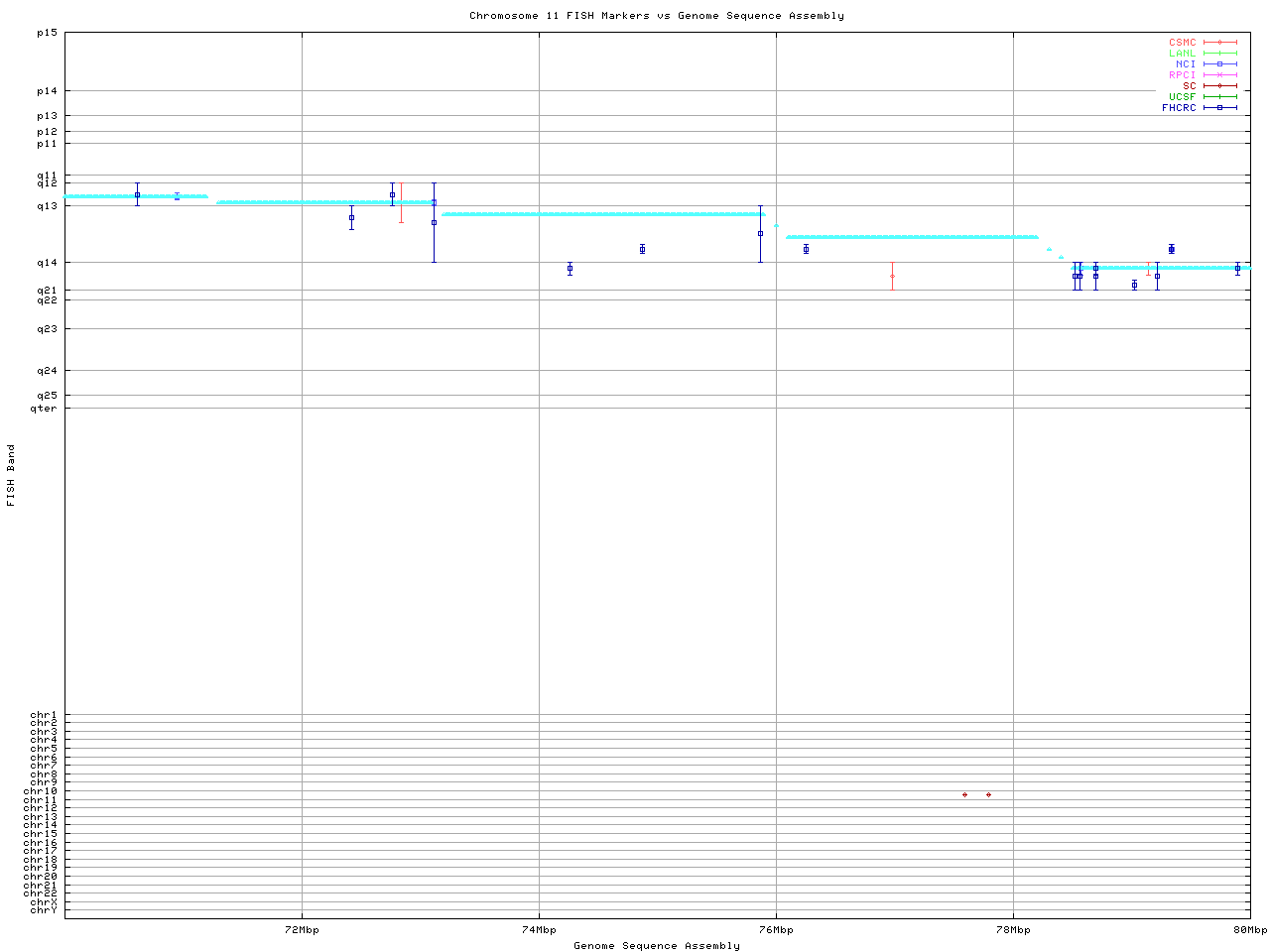The width and height of the screenshot is (1270, 952).
Task: Click the chr11 row label
Action: tap(41, 800)
